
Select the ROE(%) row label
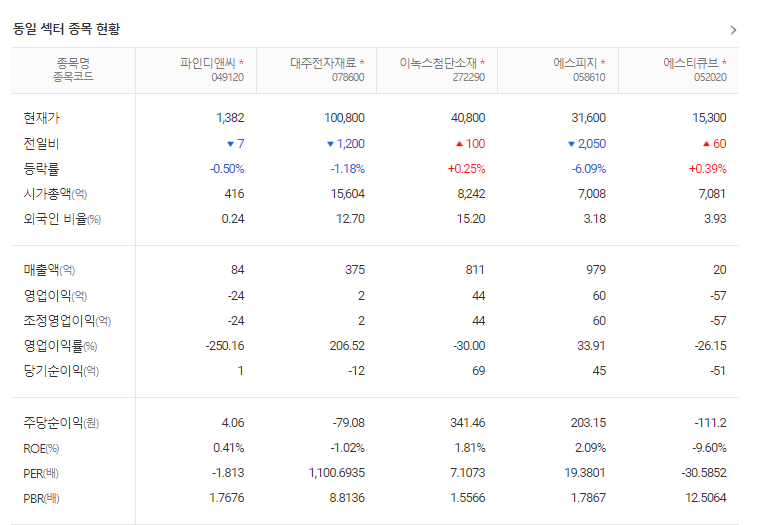41,449
